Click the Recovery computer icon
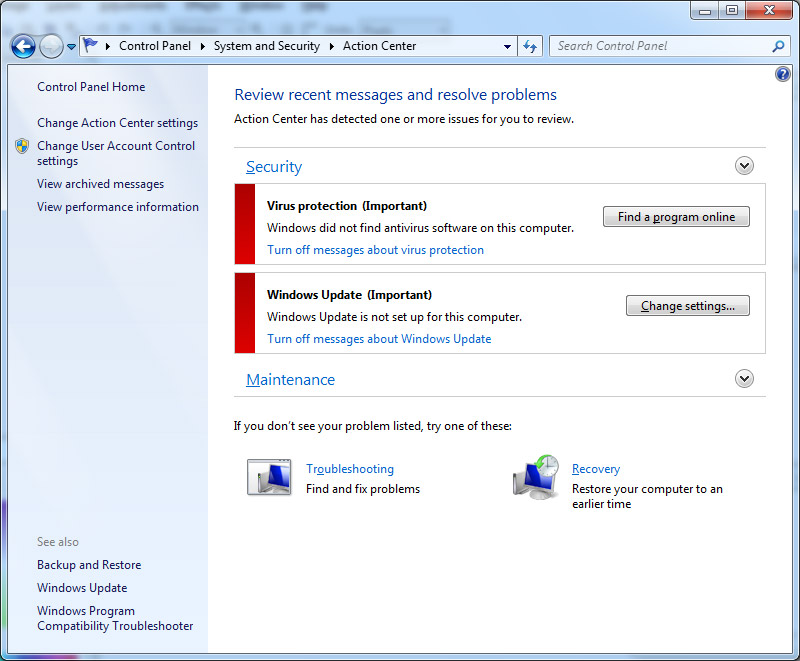This screenshot has height=661, width=800. (535, 477)
